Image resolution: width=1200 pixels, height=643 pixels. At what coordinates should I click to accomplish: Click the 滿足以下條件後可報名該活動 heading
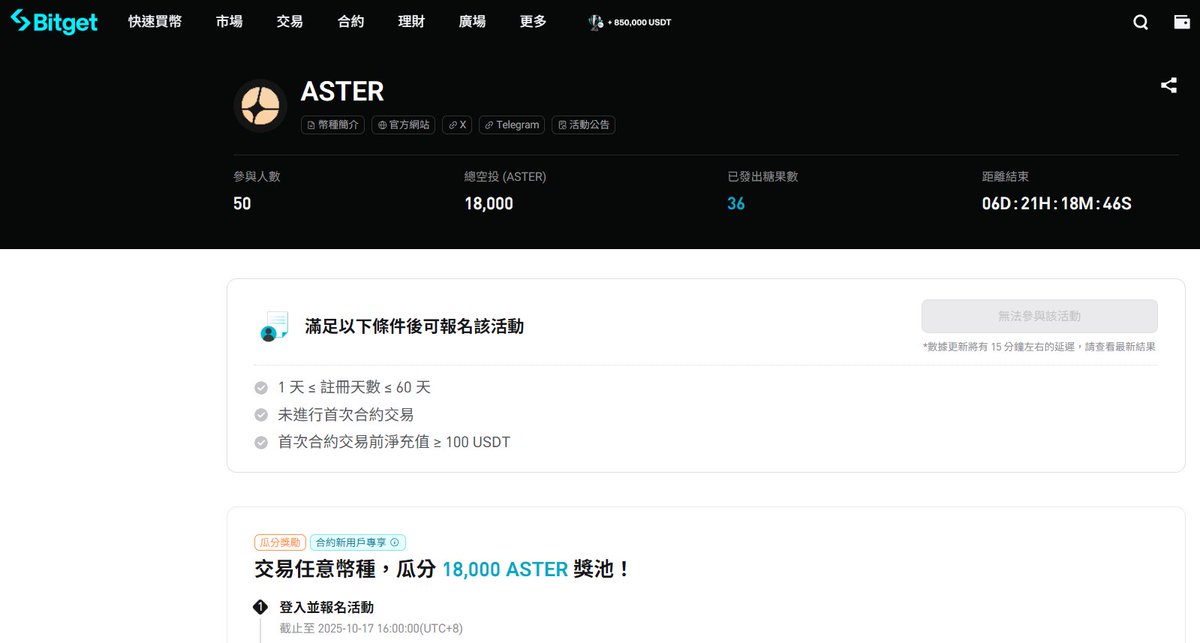pos(414,326)
